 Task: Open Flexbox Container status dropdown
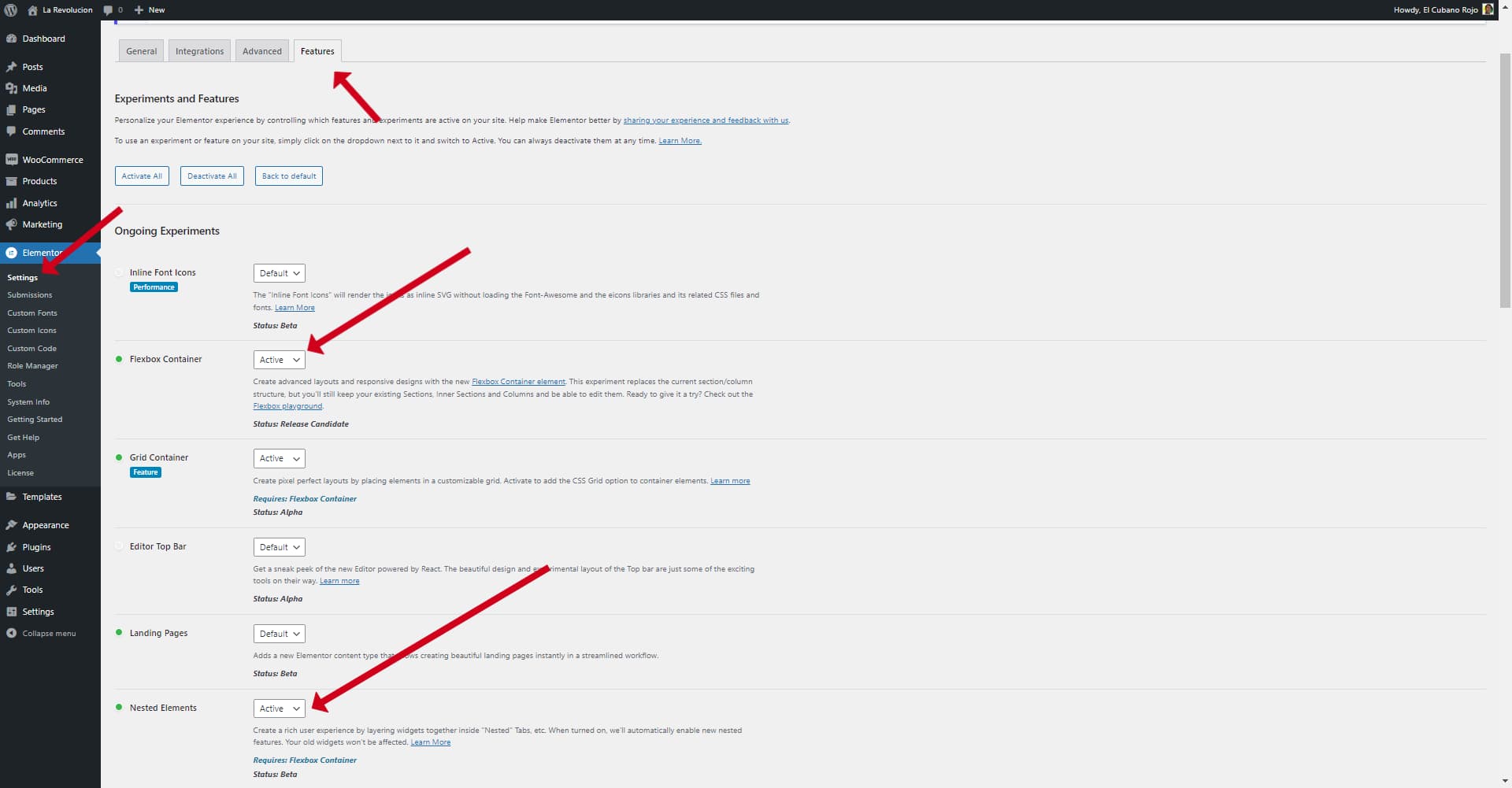279,360
